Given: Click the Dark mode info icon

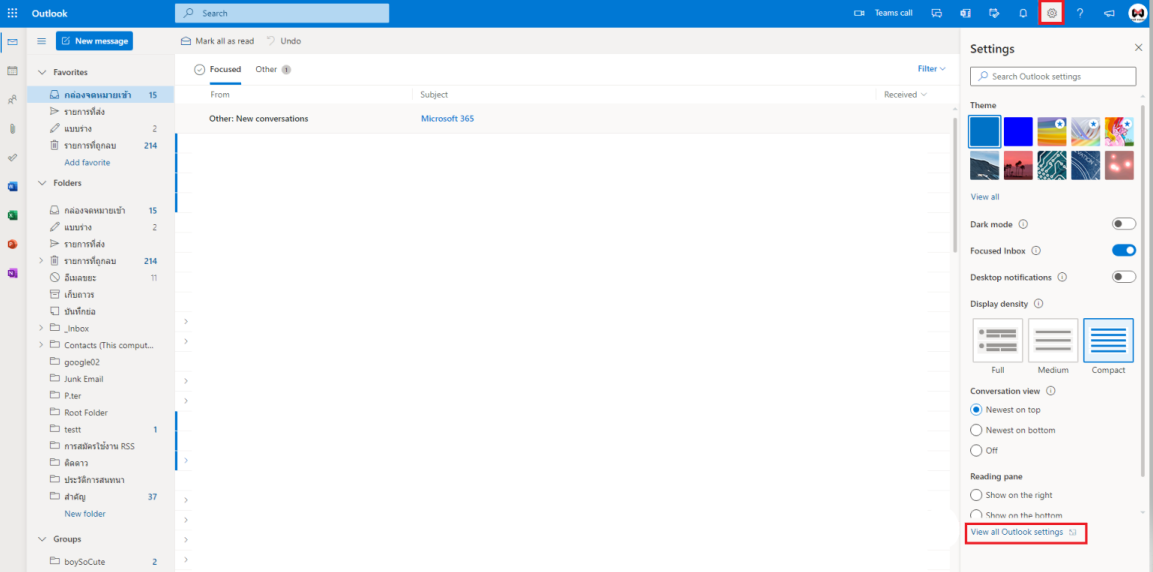Looking at the screenshot, I should pos(1023,224).
